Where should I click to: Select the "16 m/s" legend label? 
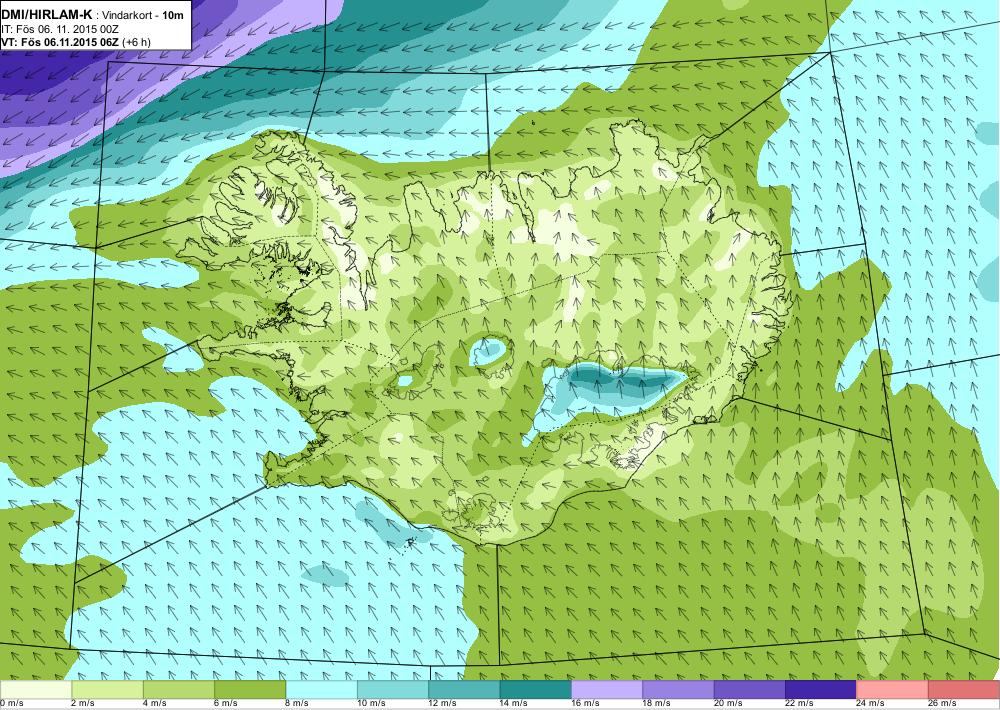[x=585, y=704]
